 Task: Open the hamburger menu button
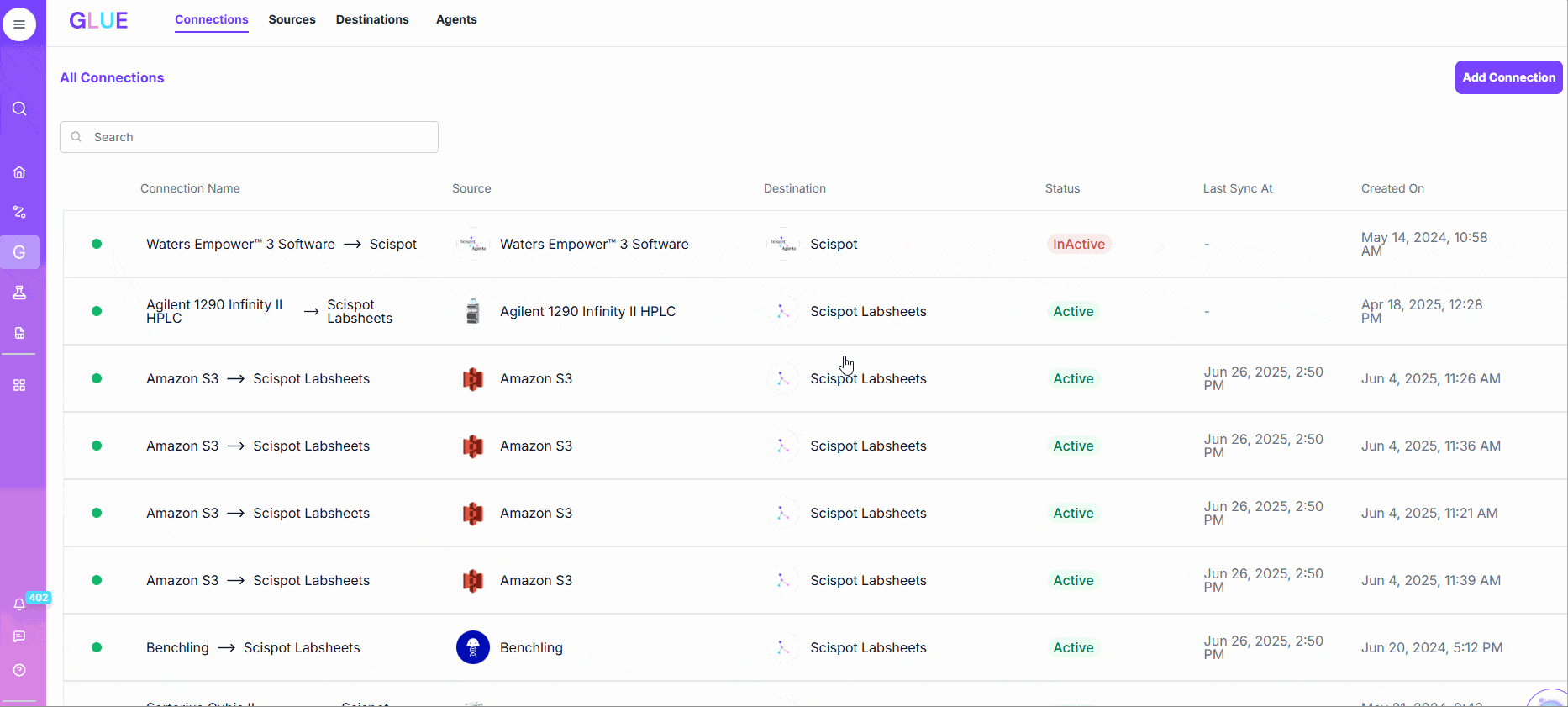(x=19, y=24)
